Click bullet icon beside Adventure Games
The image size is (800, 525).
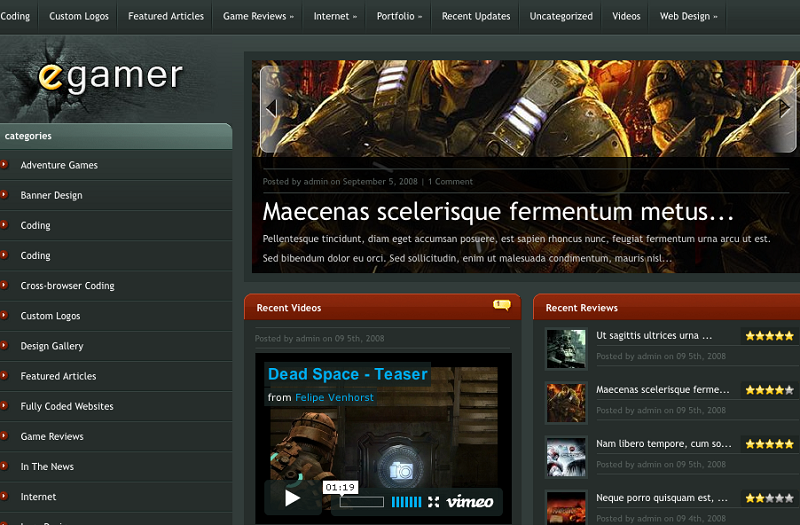(x=5, y=165)
